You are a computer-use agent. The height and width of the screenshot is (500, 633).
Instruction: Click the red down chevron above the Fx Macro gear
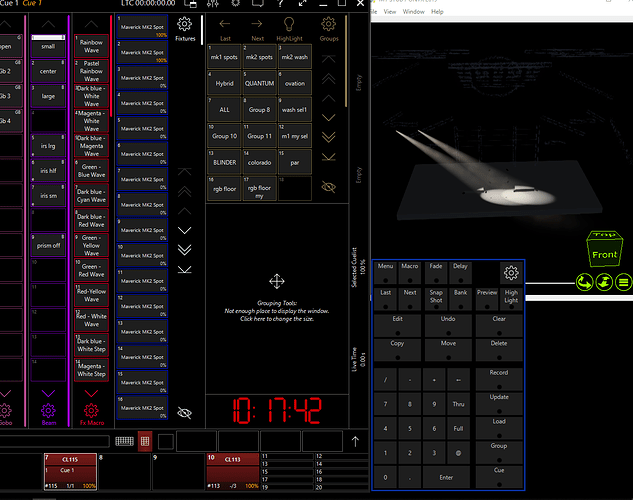pos(91,393)
